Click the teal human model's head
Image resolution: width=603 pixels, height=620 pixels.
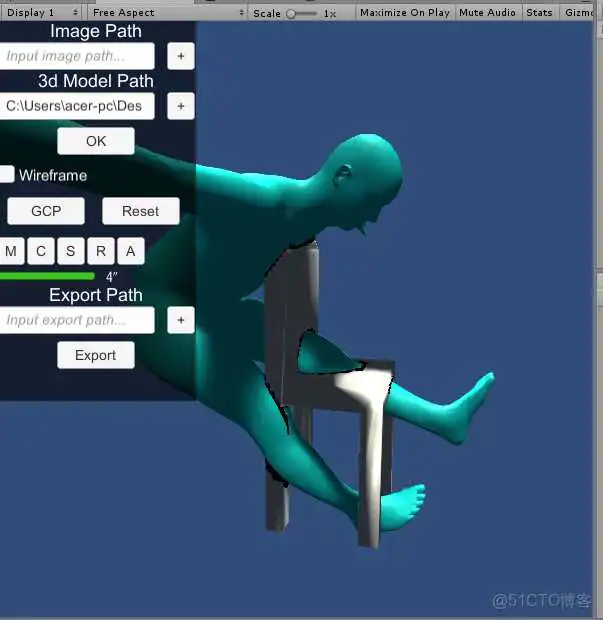pos(366,180)
